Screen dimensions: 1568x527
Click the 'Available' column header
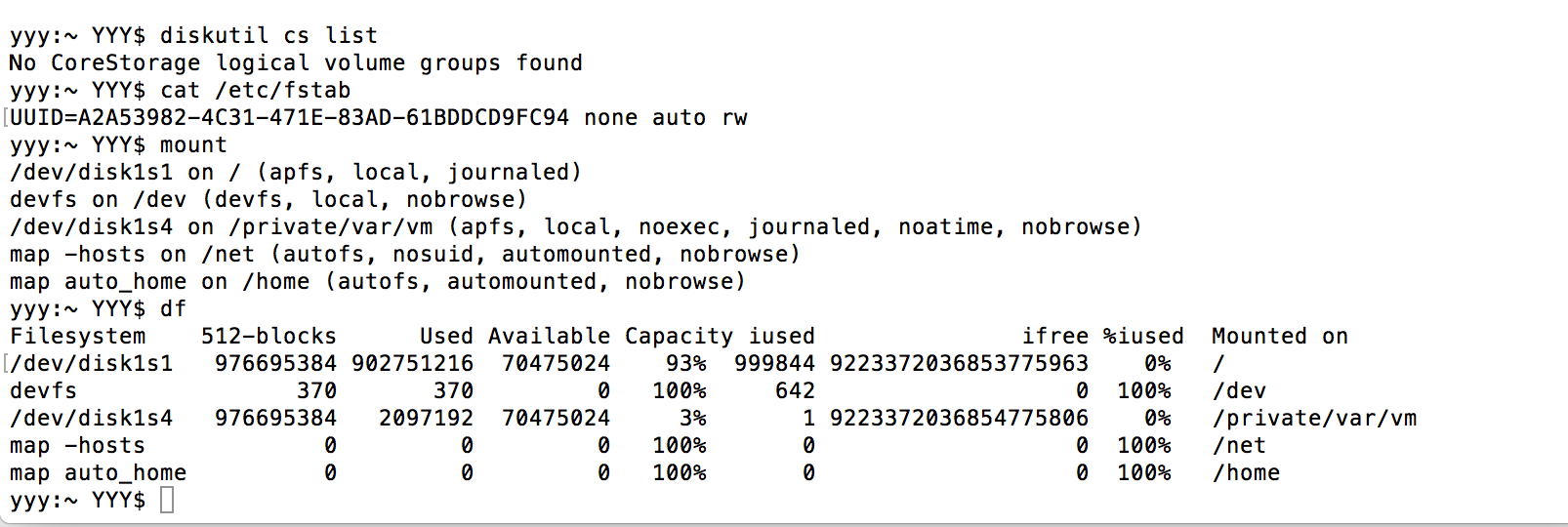point(549,337)
